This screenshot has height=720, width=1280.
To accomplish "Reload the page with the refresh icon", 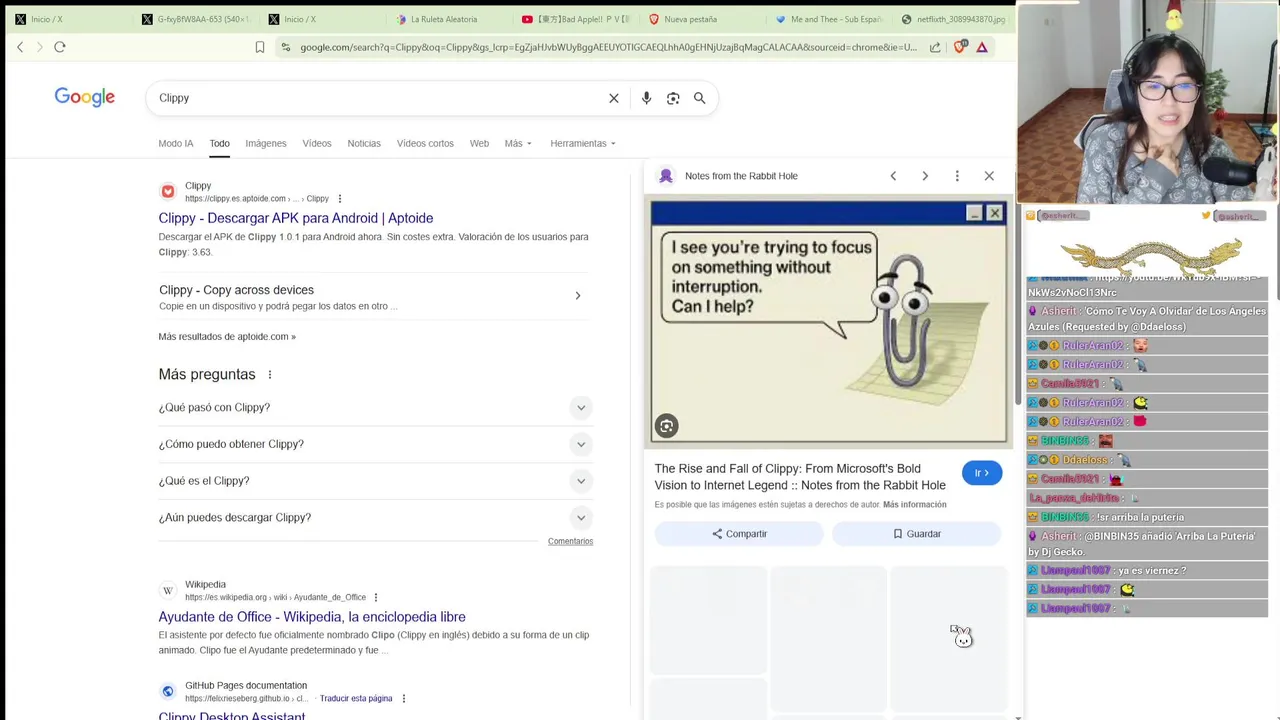I will (60, 47).
